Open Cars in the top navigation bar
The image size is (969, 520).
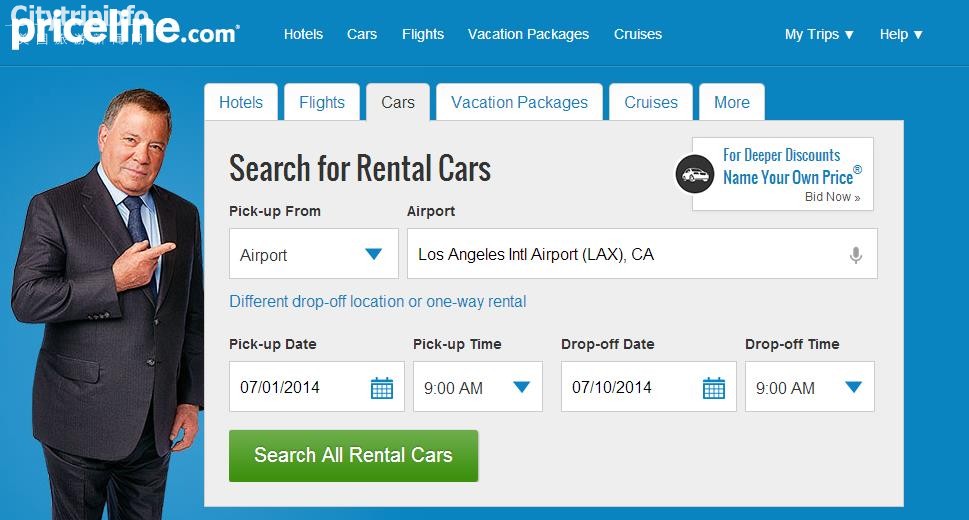coord(362,34)
